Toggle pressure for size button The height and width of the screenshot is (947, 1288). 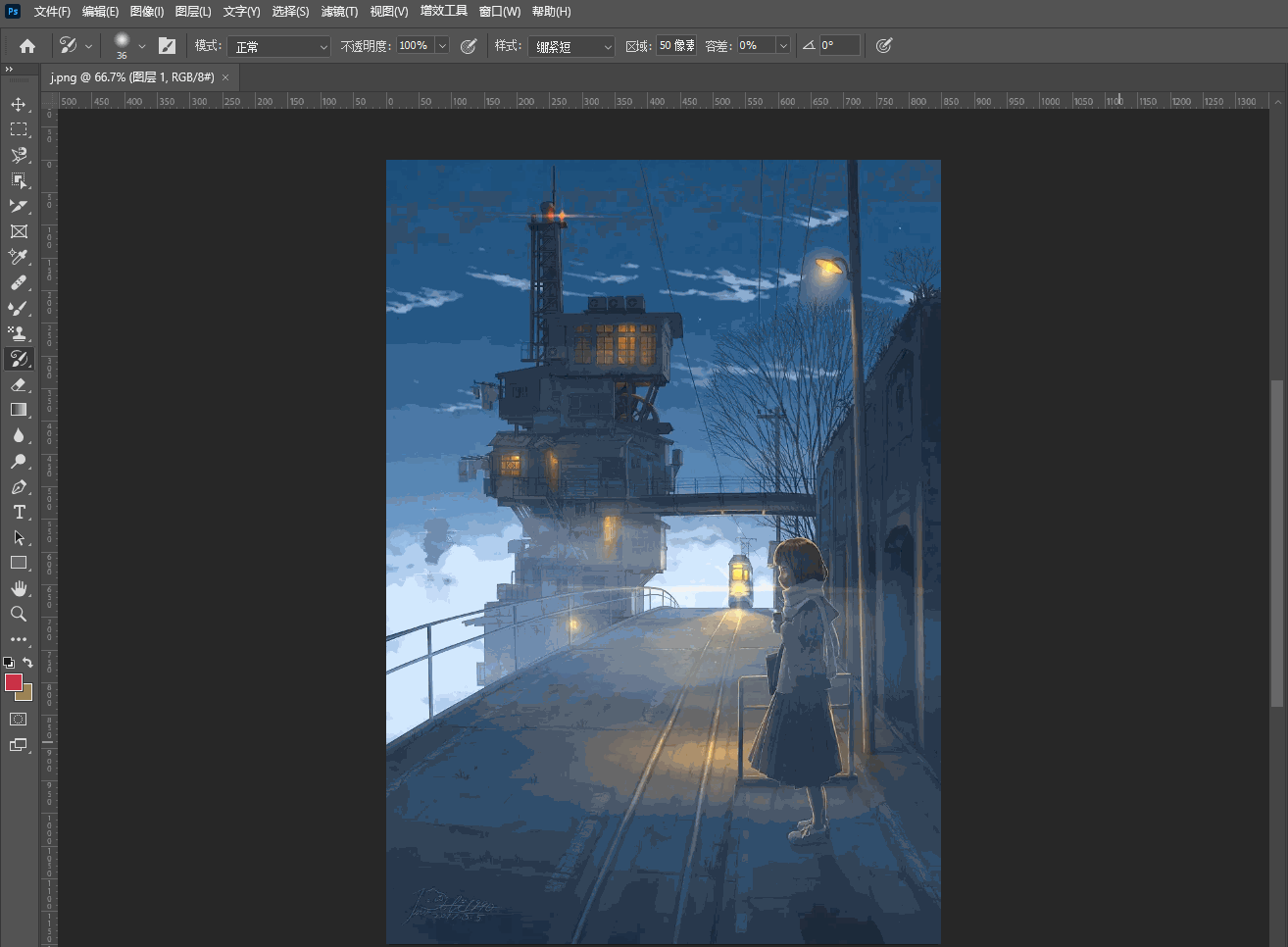point(883,46)
